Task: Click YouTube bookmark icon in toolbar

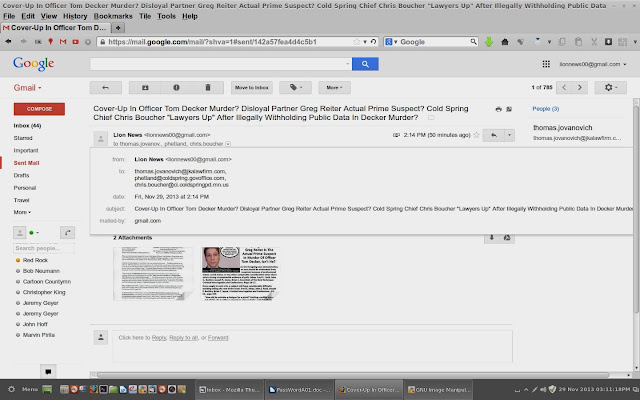Action: click(76, 42)
